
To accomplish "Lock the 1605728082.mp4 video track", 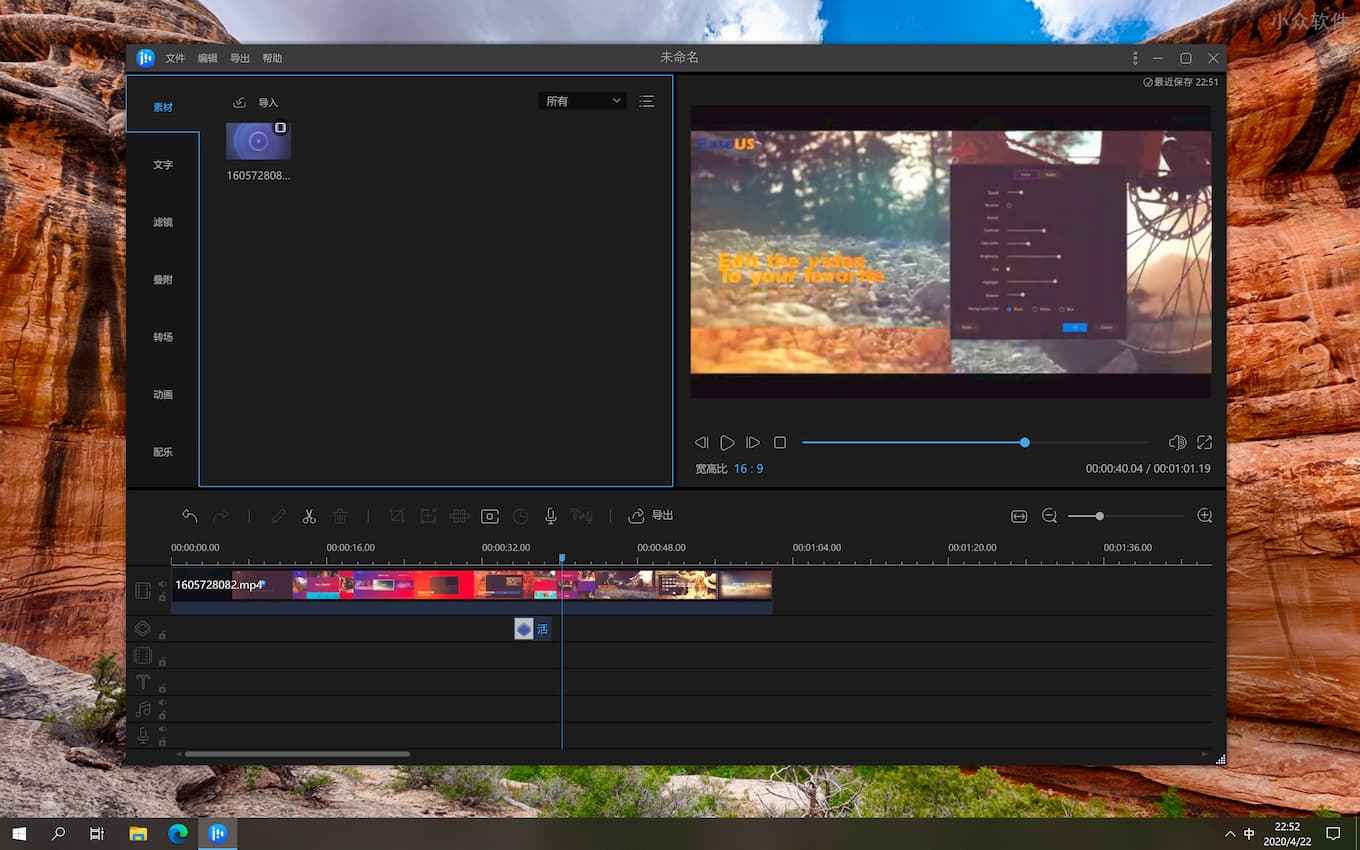I will pos(162,598).
